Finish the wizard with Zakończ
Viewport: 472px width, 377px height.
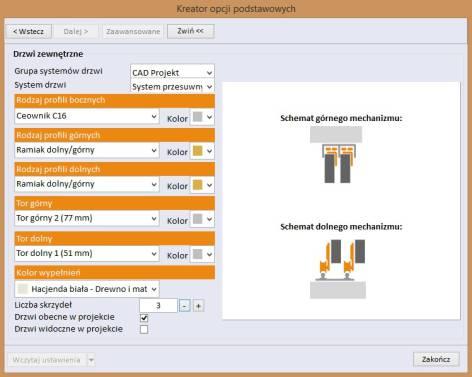point(436,359)
